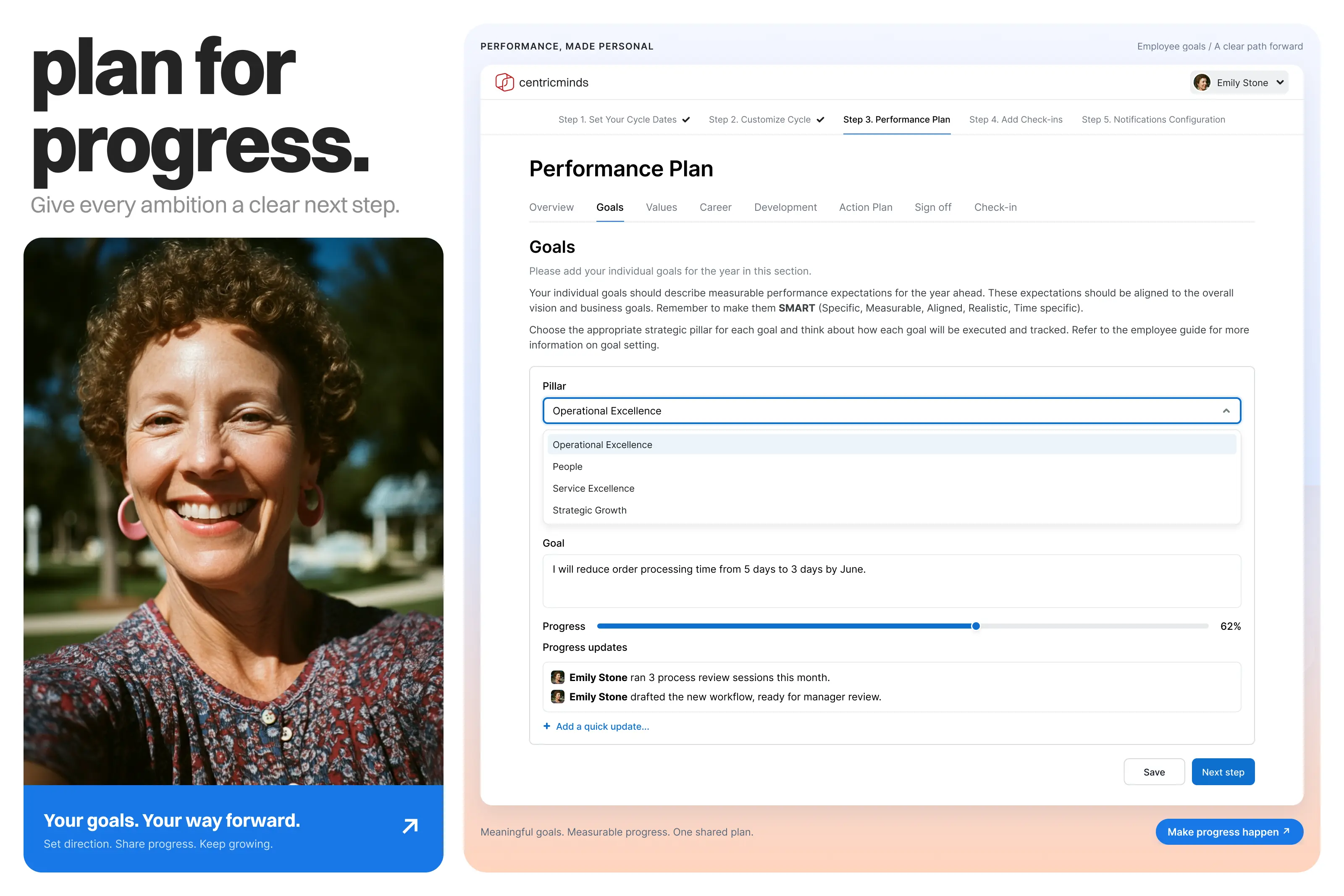Viewport: 1344px width, 896px height.
Task: Choose People from the pillar list
Action: pos(891,466)
